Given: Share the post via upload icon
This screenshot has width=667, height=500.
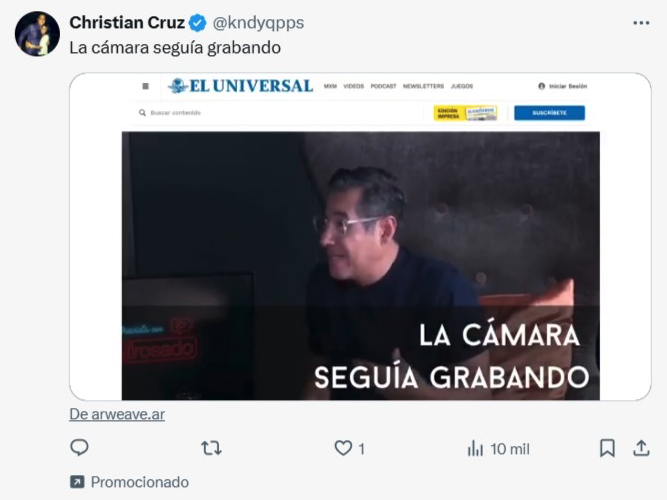Looking at the screenshot, I should [x=641, y=448].
